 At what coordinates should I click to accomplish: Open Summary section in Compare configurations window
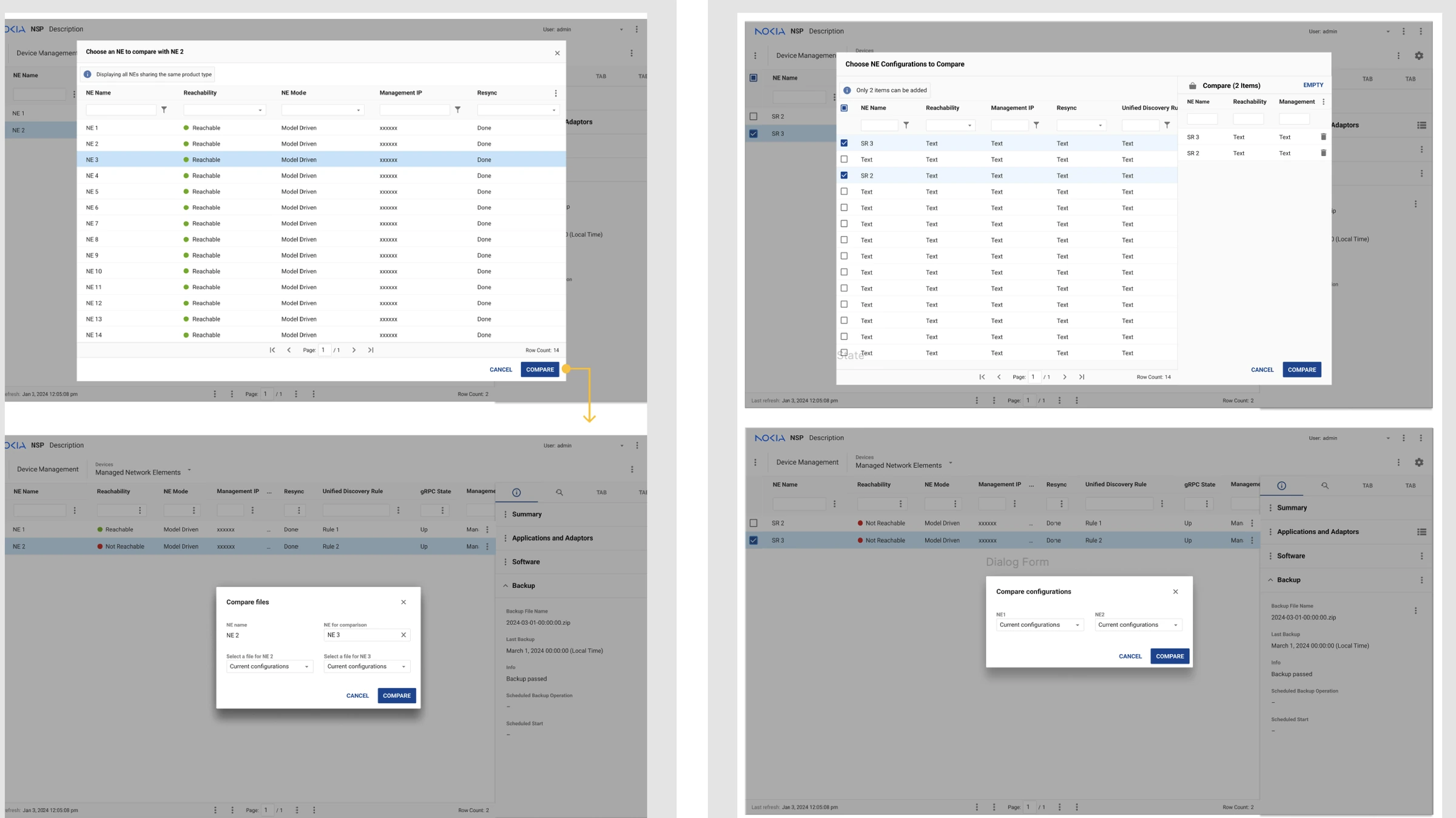coord(1292,508)
